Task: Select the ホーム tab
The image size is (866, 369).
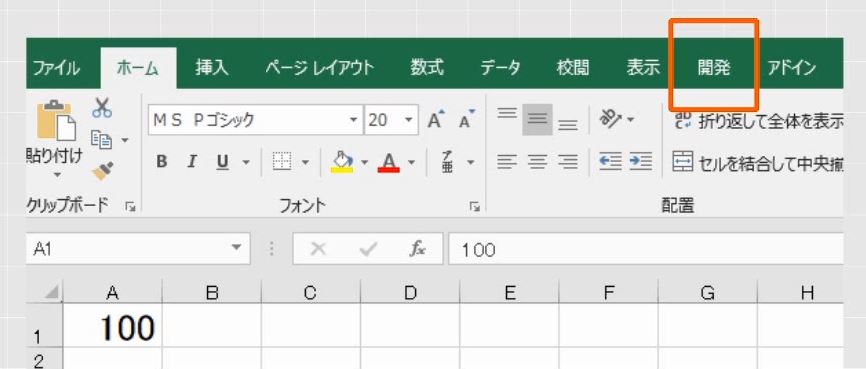Action: click(138, 68)
